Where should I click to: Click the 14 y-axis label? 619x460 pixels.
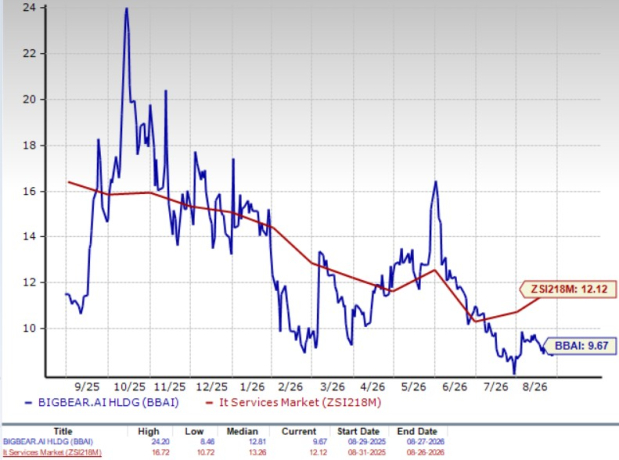click(29, 236)
